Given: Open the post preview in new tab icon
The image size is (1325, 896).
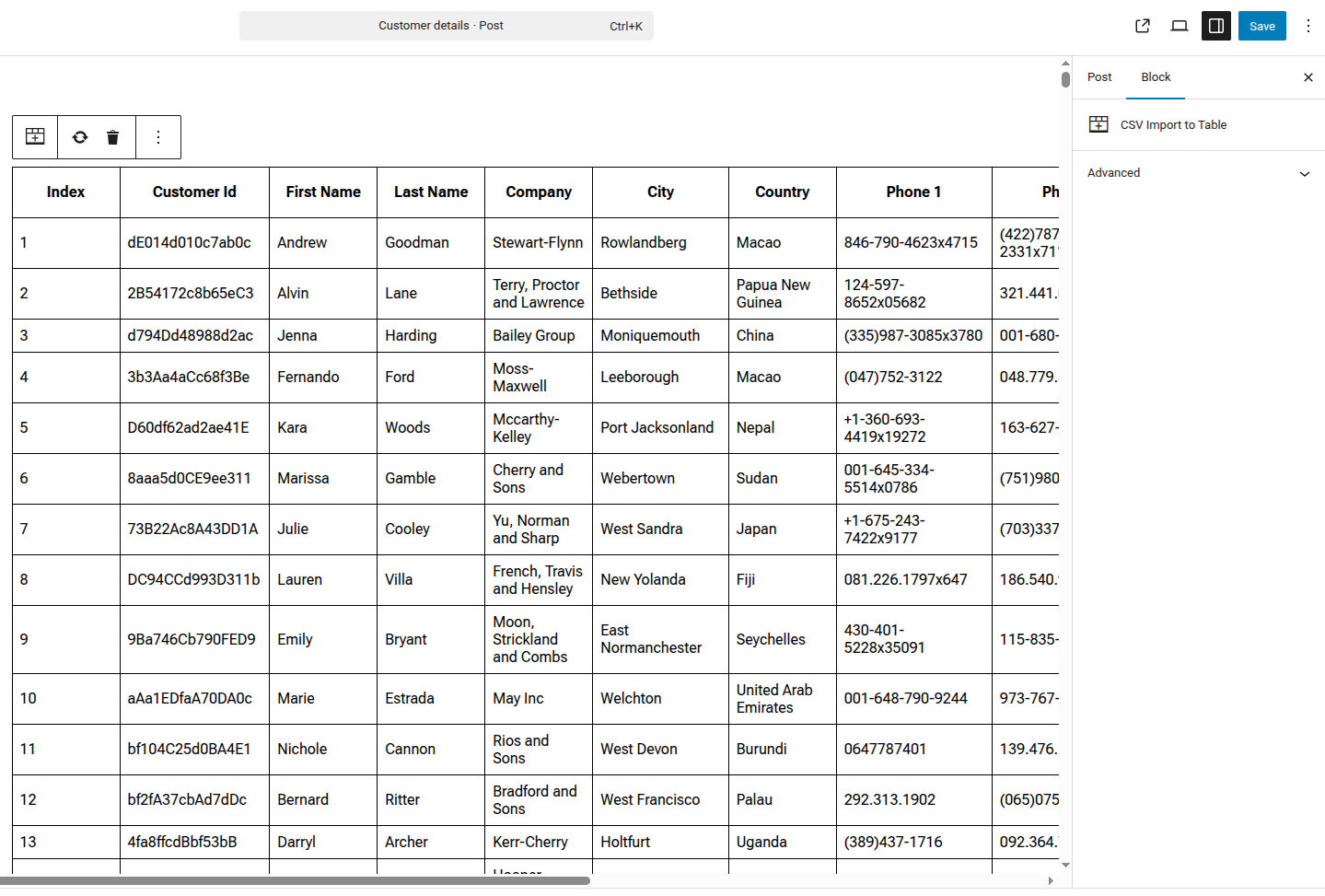Looking at the screenshot, I should tap(1143, 26).
